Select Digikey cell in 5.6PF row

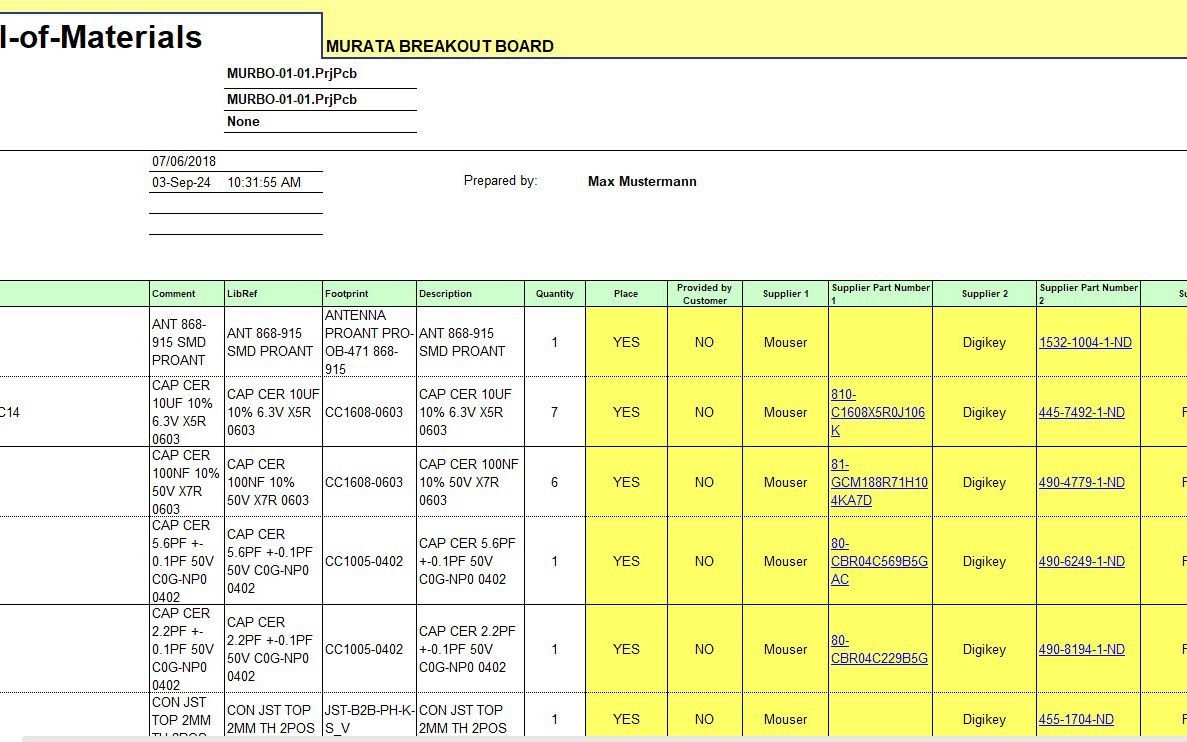(x=984, y=561)
